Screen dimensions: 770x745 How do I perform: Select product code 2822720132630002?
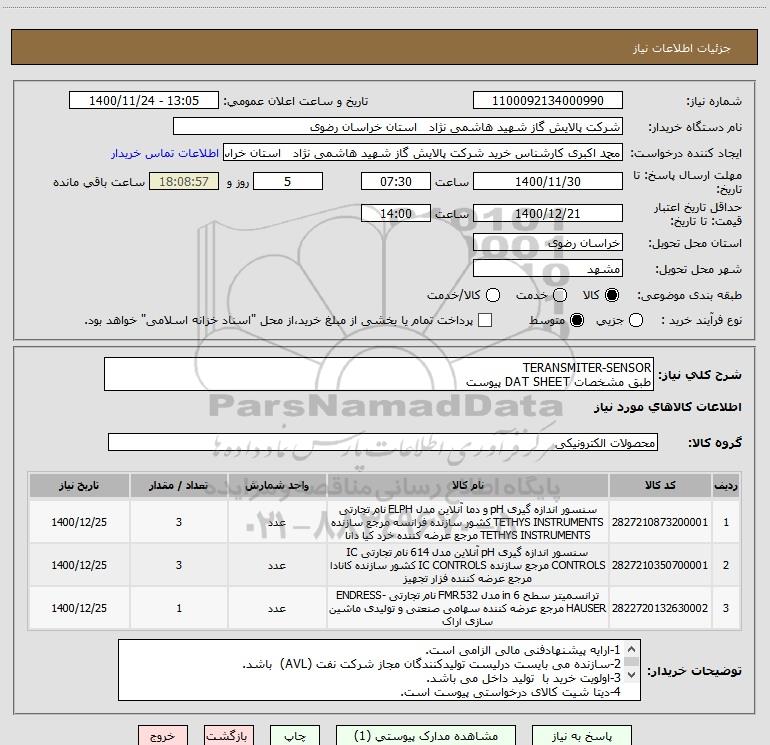(x=660, y=608)
